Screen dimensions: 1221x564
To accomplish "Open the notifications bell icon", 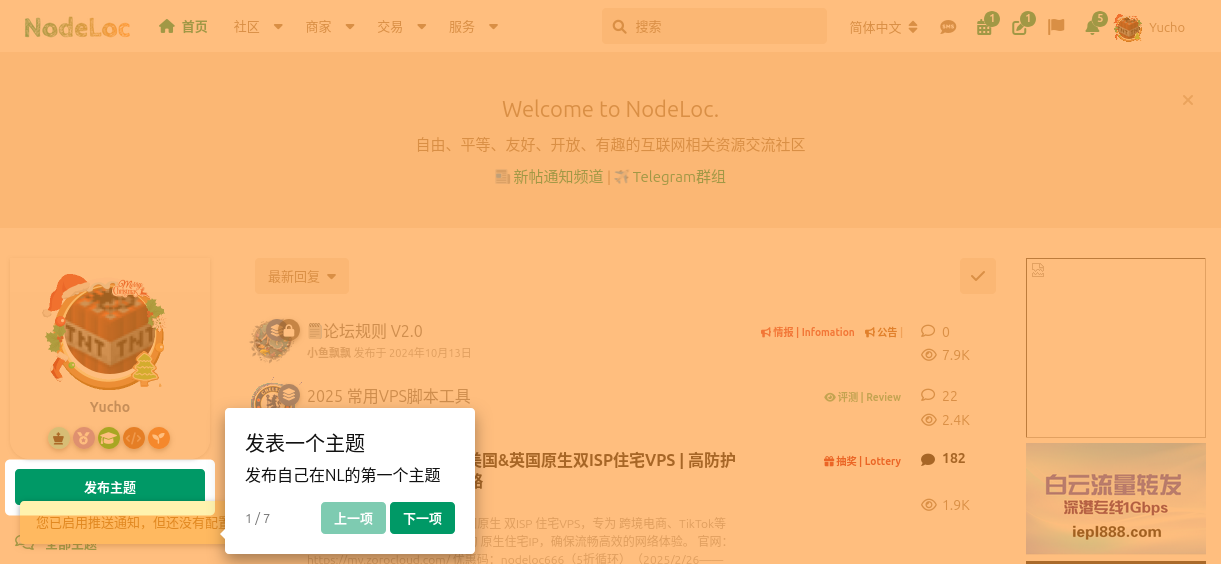I will pyautogui.click(x=1092, y=28).
